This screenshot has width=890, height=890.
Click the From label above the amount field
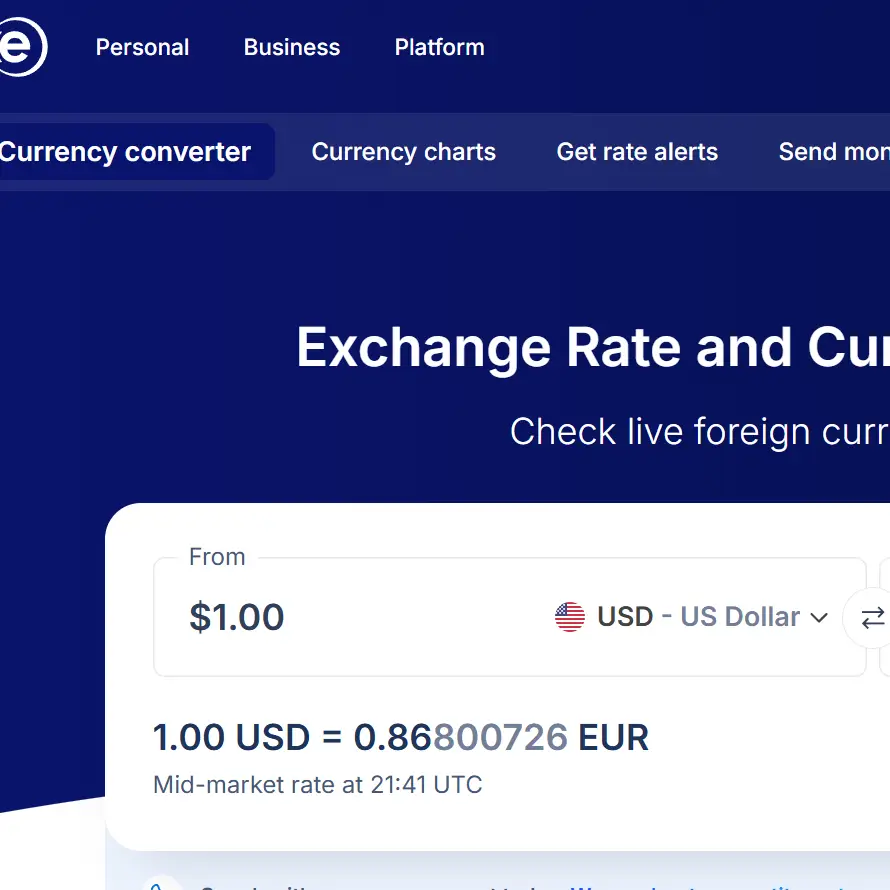217,557
